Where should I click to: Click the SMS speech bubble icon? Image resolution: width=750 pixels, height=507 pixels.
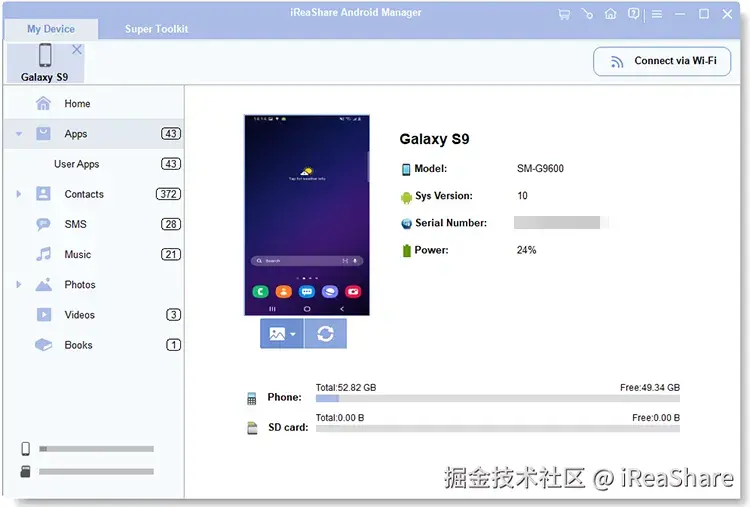[44, 224]
